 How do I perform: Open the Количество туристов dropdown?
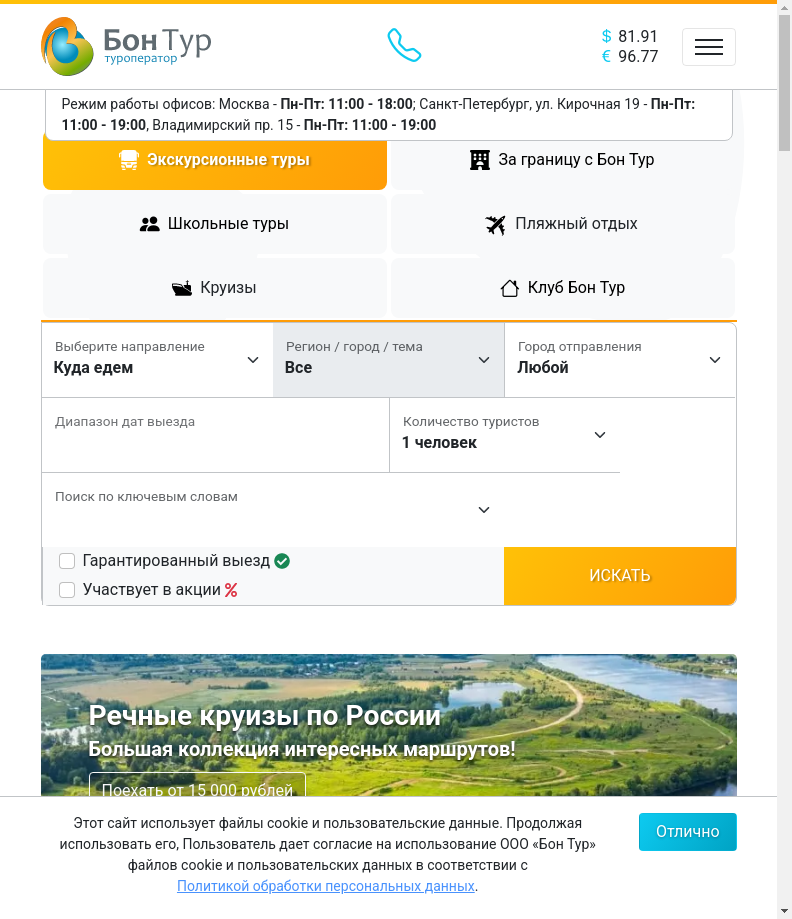(x=504, y=435)
